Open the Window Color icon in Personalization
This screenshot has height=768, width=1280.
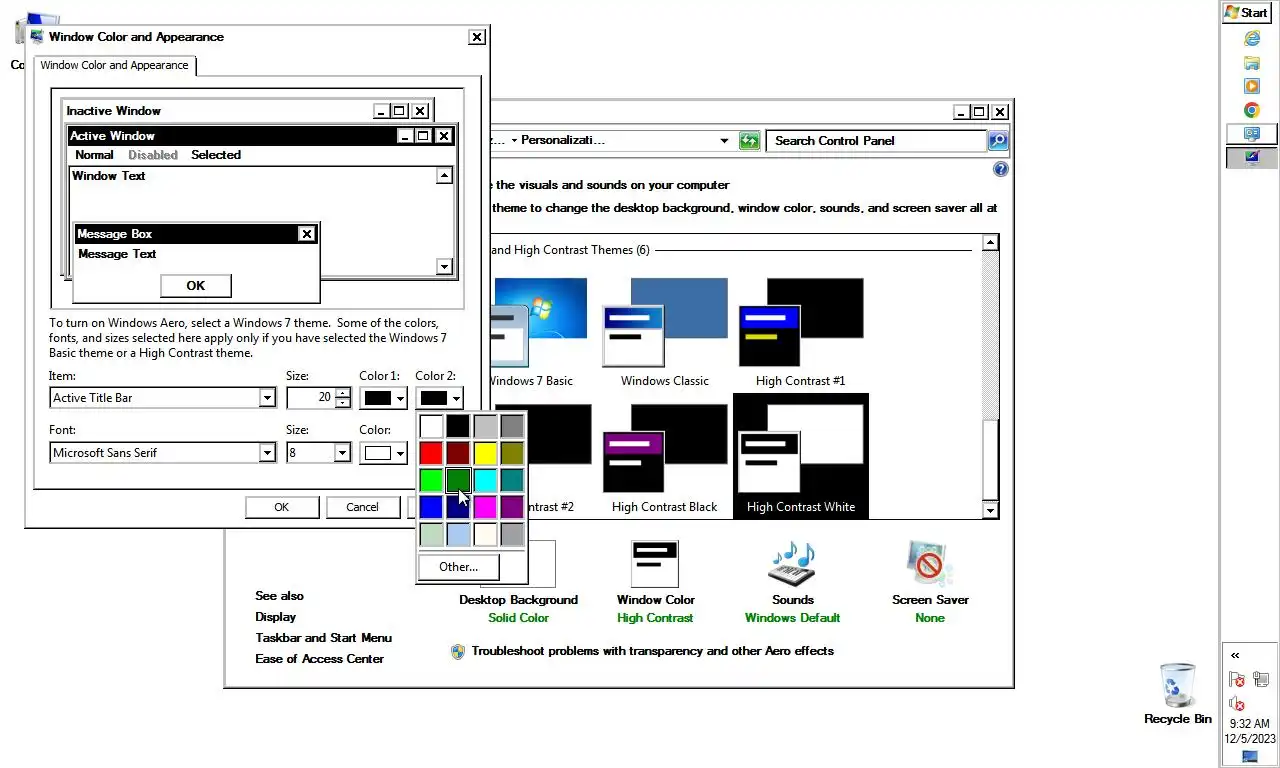[x=655, y=565]
